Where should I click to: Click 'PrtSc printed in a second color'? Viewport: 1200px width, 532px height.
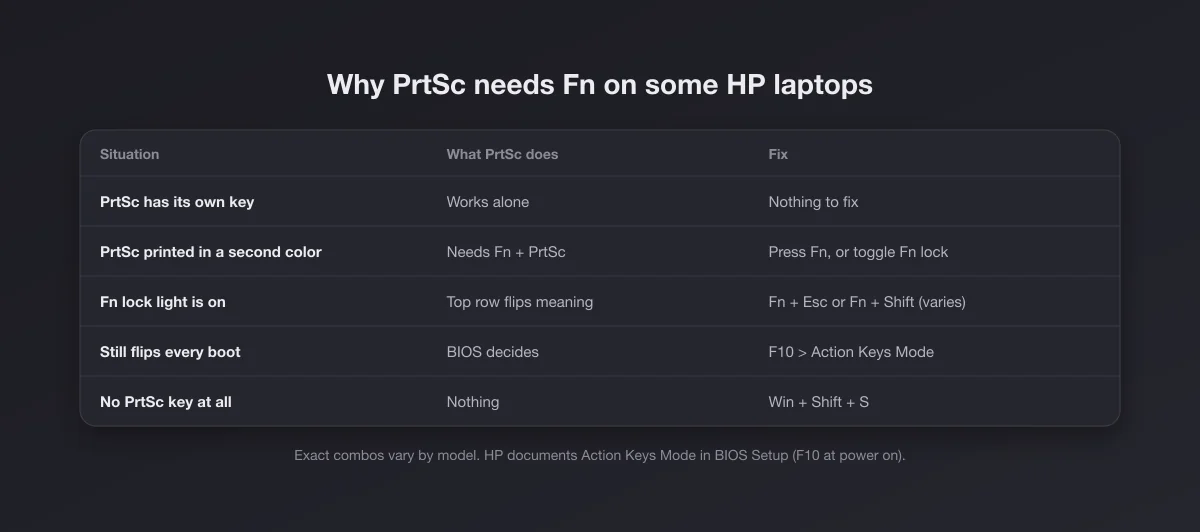(211, 252)
